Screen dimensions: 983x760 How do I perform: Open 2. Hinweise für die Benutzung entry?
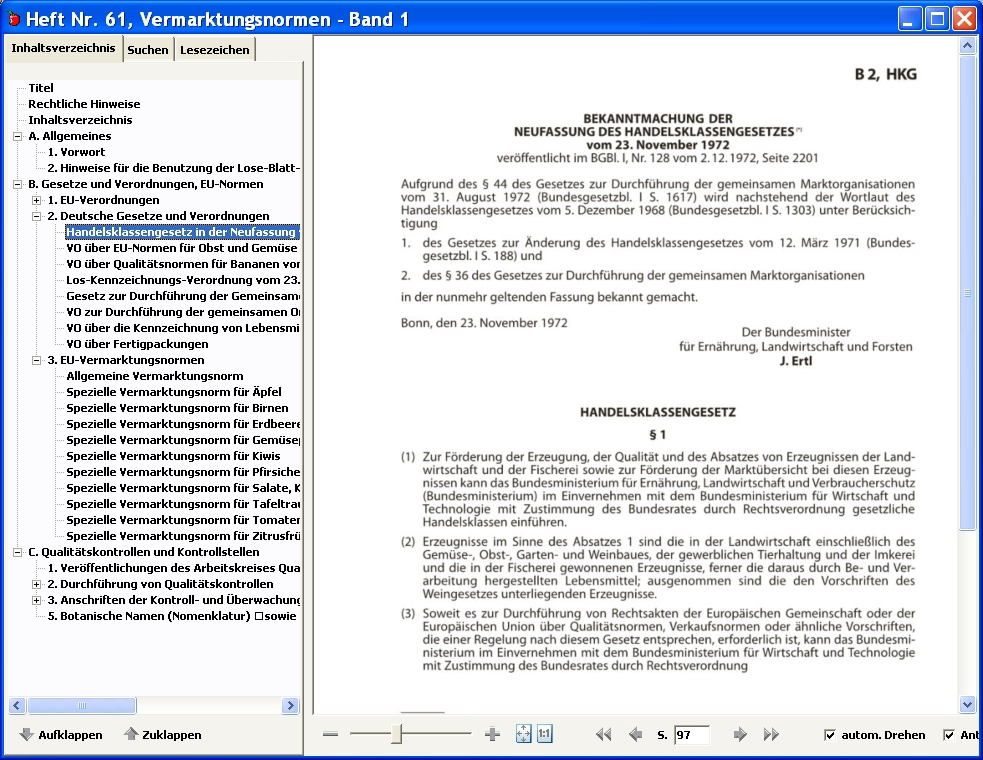[174, 168]
